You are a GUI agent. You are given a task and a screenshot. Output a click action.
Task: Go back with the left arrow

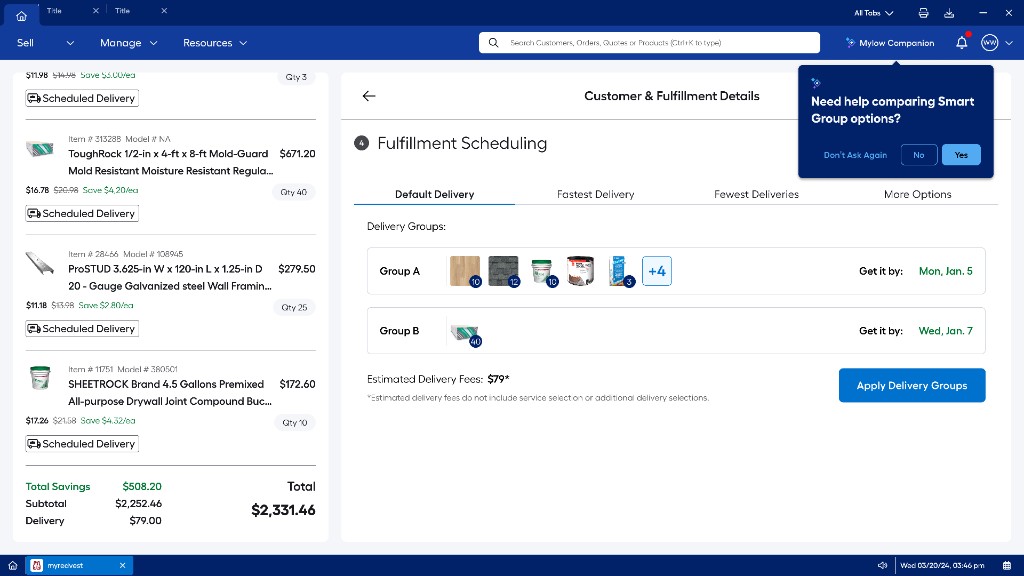coord(369,96)
